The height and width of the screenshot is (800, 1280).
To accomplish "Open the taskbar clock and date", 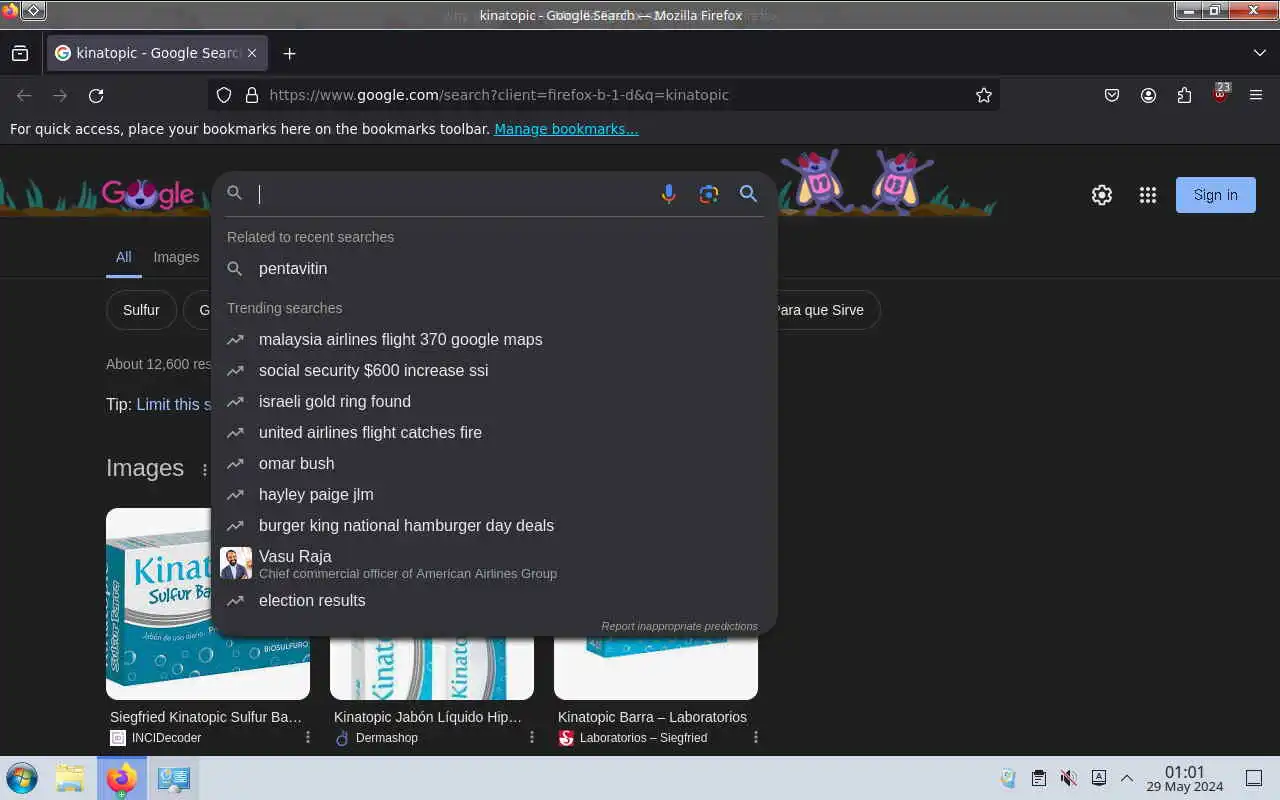I will pos(1184,779).
